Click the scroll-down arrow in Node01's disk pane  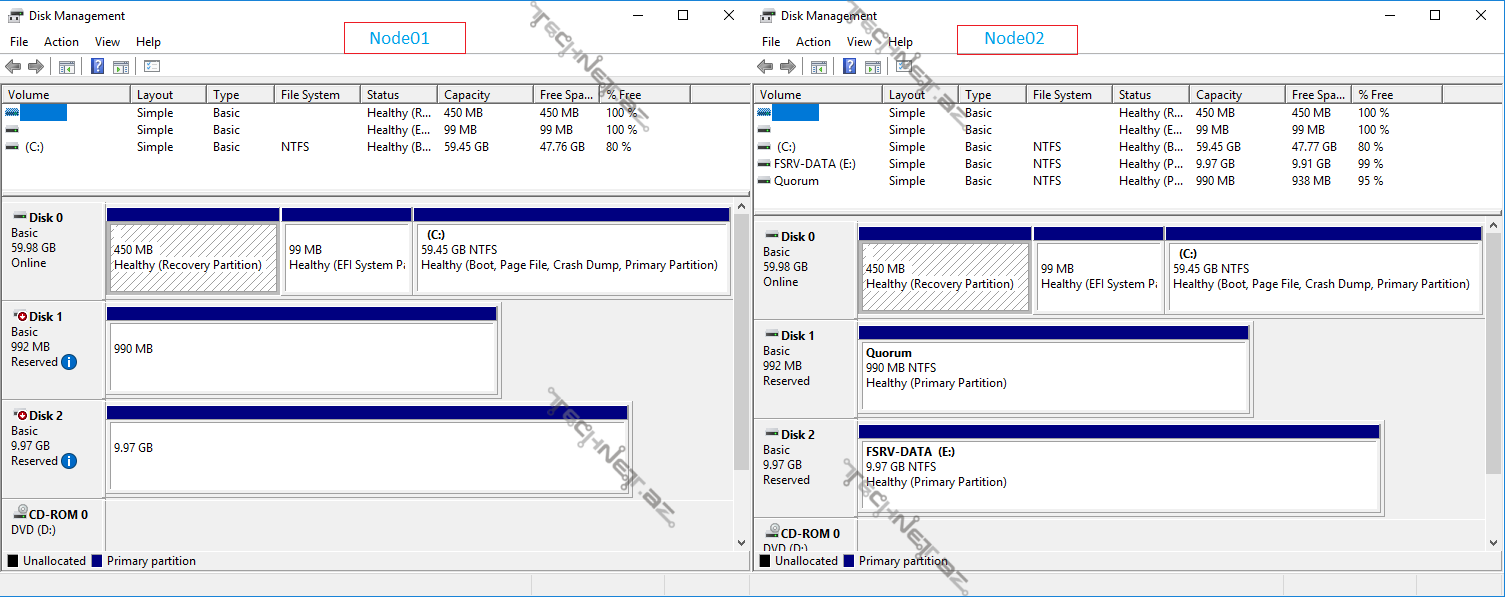(741, 542)
